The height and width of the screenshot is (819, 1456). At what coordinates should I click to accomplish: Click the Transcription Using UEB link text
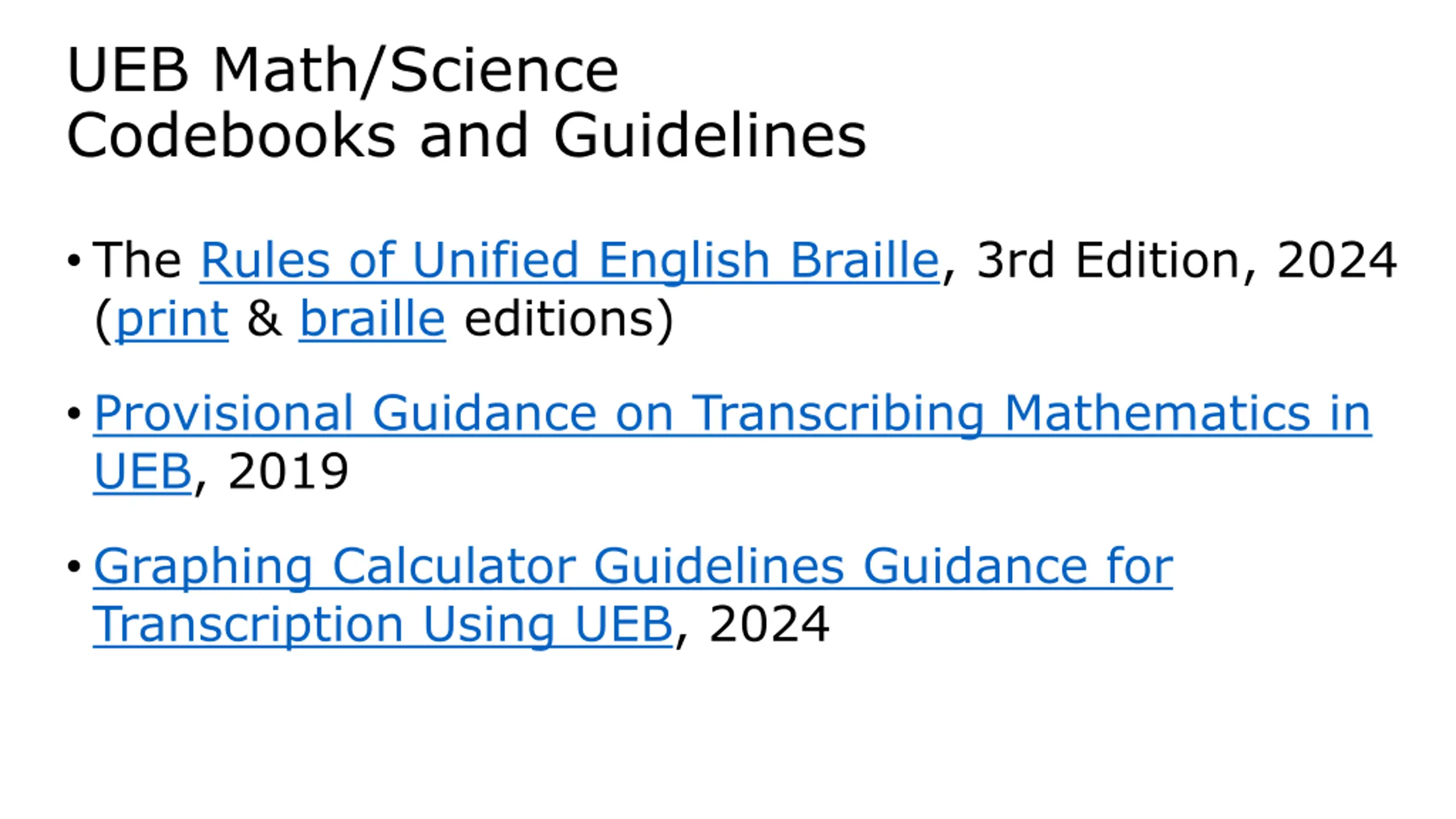tap(383, 624)
